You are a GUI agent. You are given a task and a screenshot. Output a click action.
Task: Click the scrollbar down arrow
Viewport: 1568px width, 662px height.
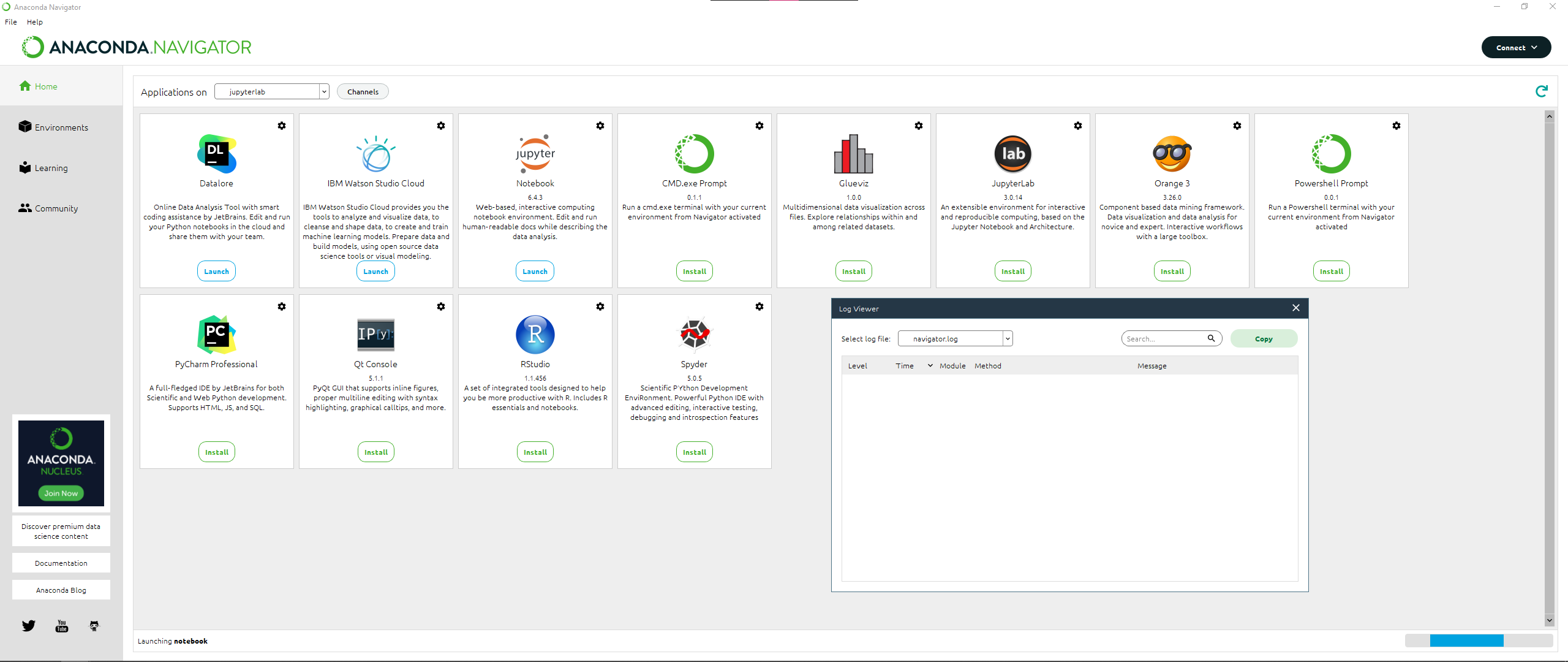pyautogui.click(x=1550, y=620)
